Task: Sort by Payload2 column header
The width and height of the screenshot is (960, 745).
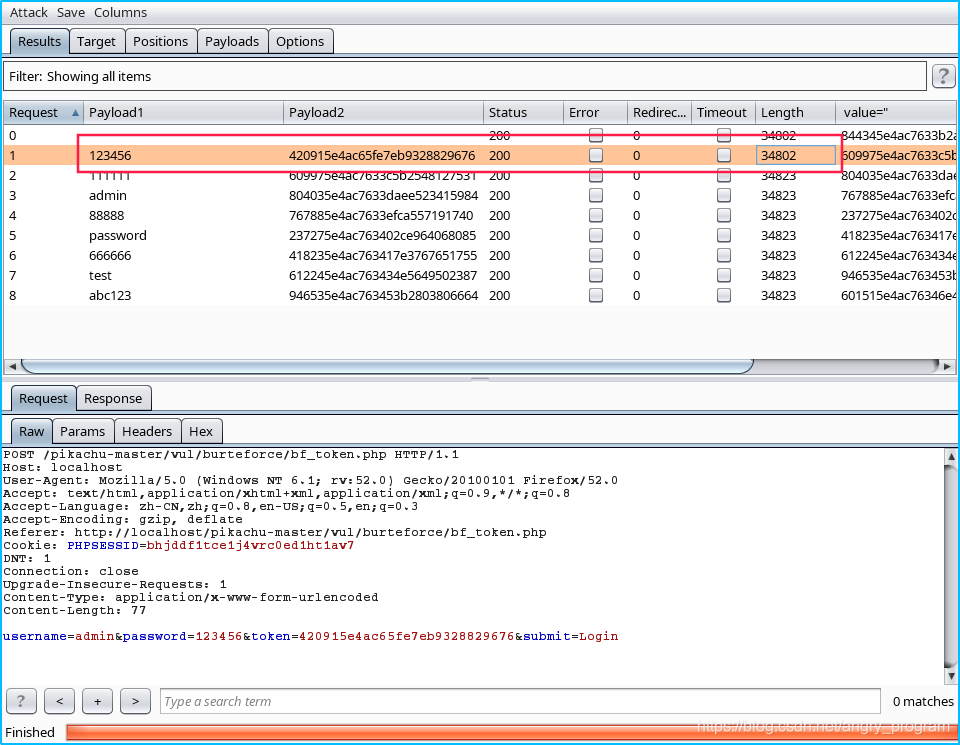Action: coord(383,113)
